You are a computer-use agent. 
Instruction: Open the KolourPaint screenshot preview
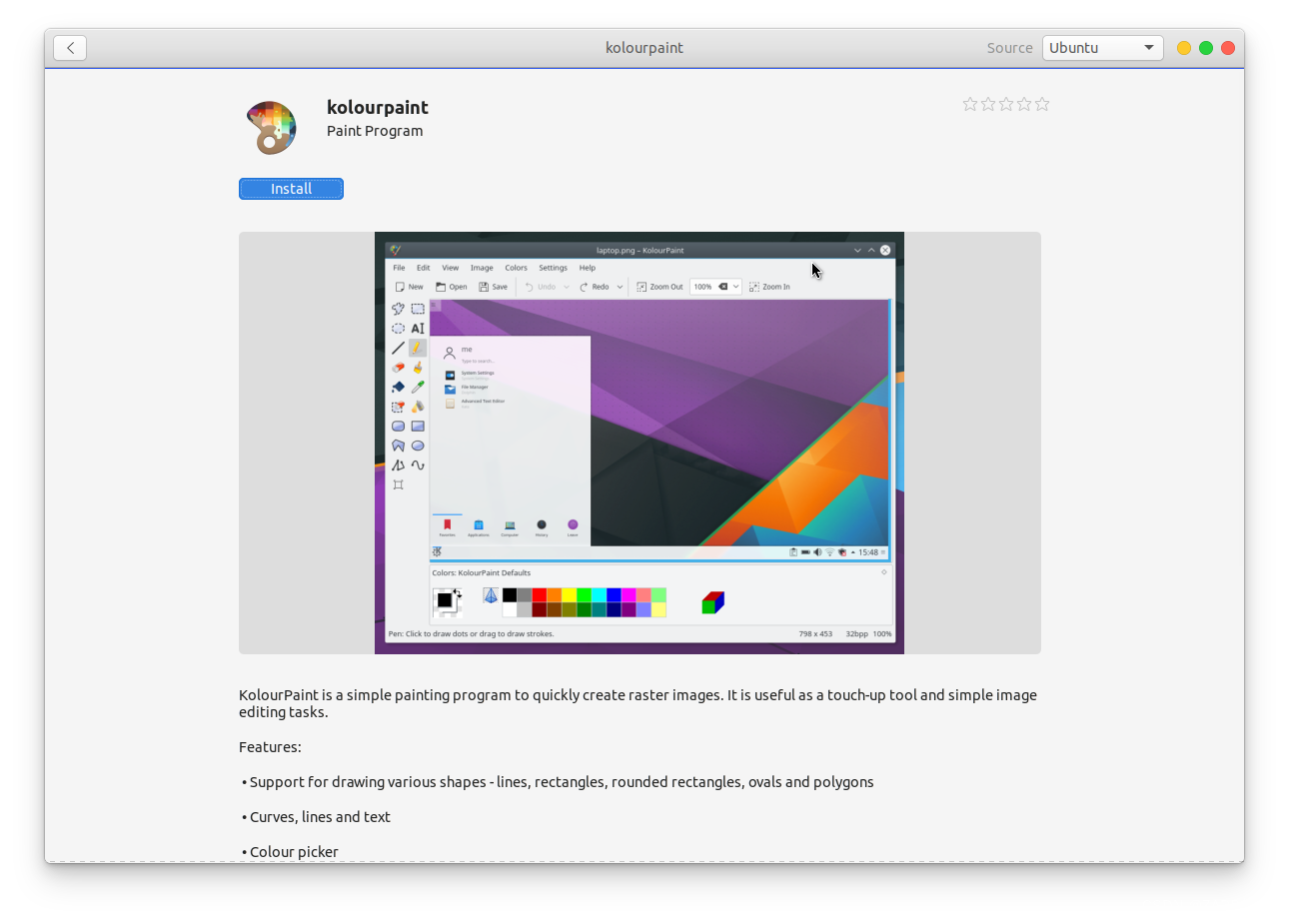click(x=640, y=444)
